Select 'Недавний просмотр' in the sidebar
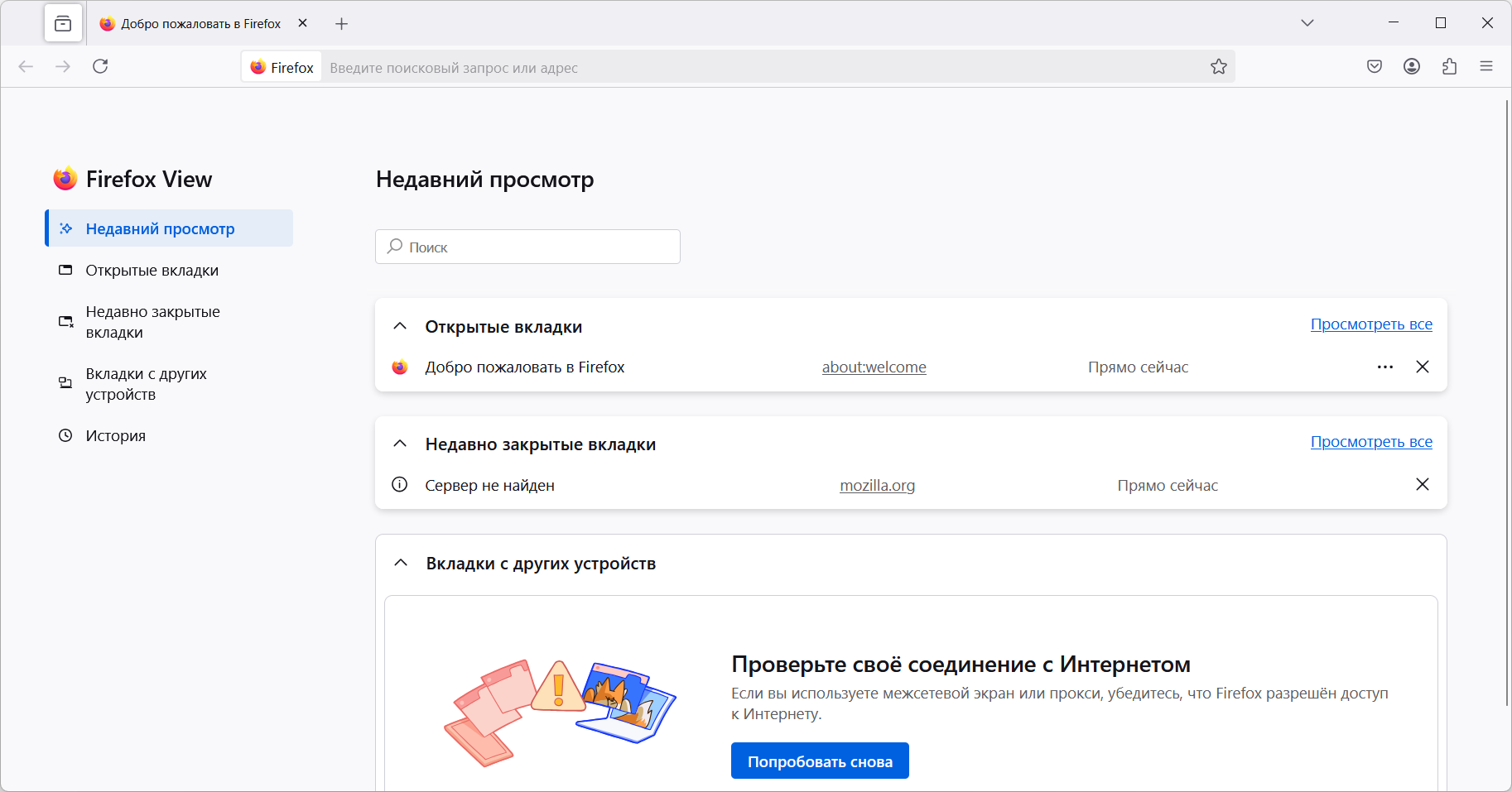 (169, 228)
